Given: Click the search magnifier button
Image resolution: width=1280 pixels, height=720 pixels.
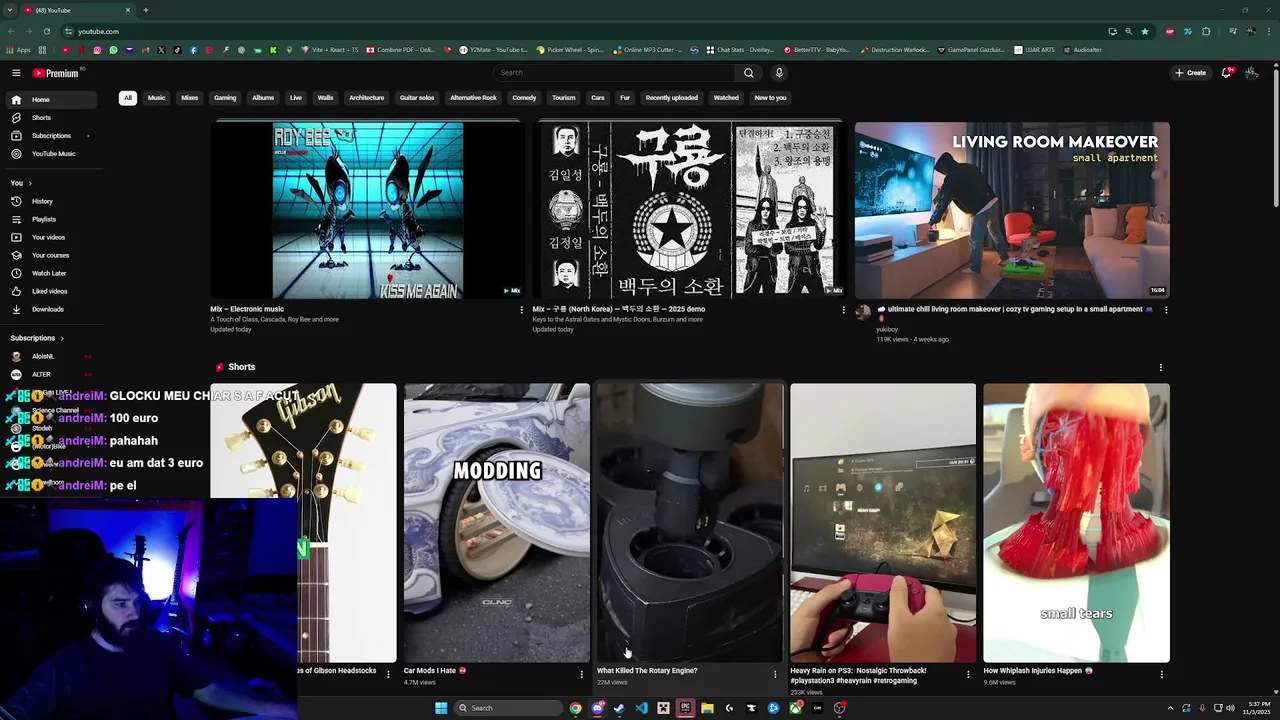Looking at the screenshot, I should (748, 73).
